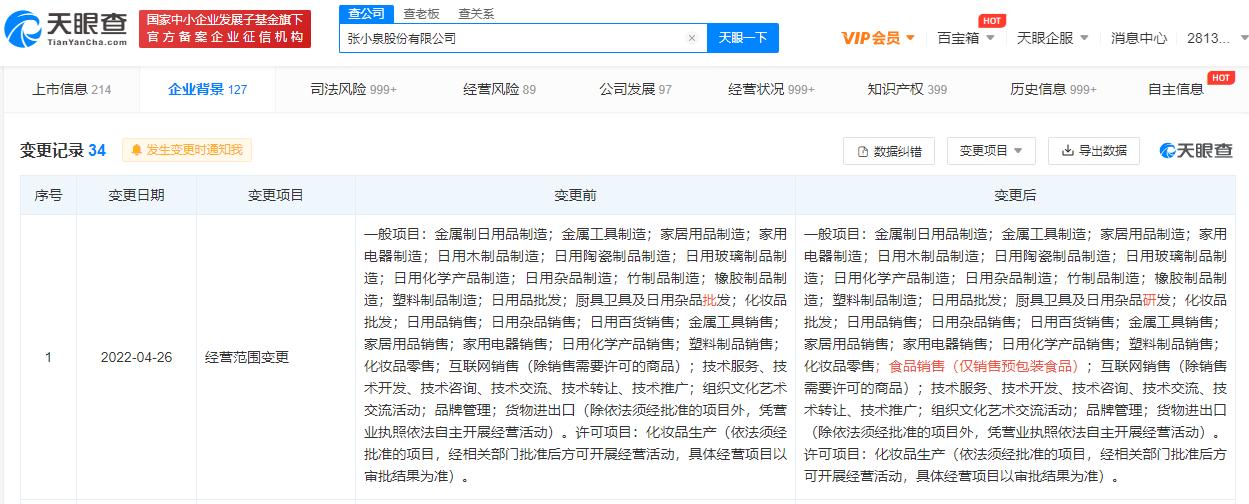Open the 公司发展 tab

(636, 89)
